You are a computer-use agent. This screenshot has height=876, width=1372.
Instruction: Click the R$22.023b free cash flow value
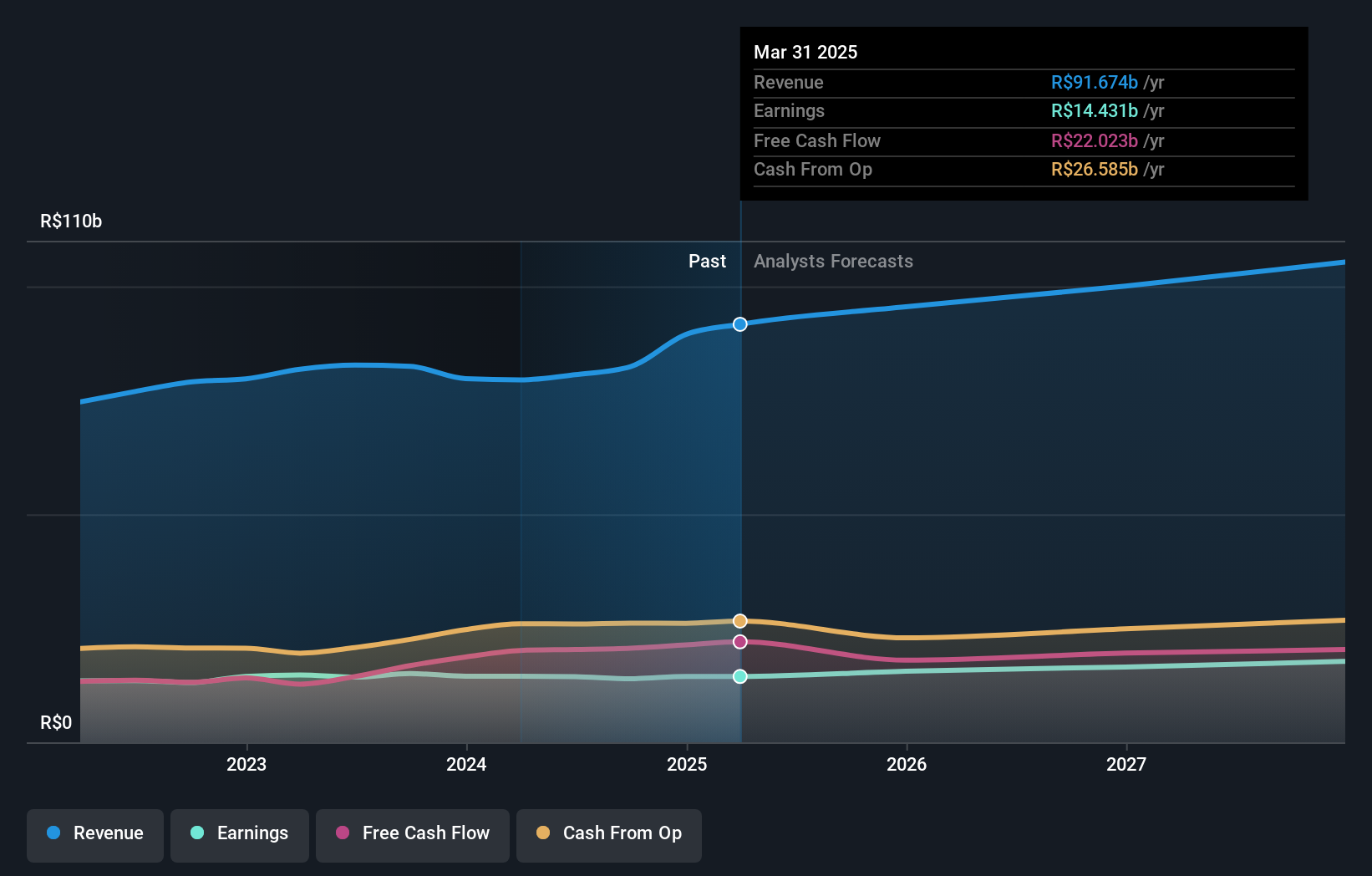point(1094,140)
